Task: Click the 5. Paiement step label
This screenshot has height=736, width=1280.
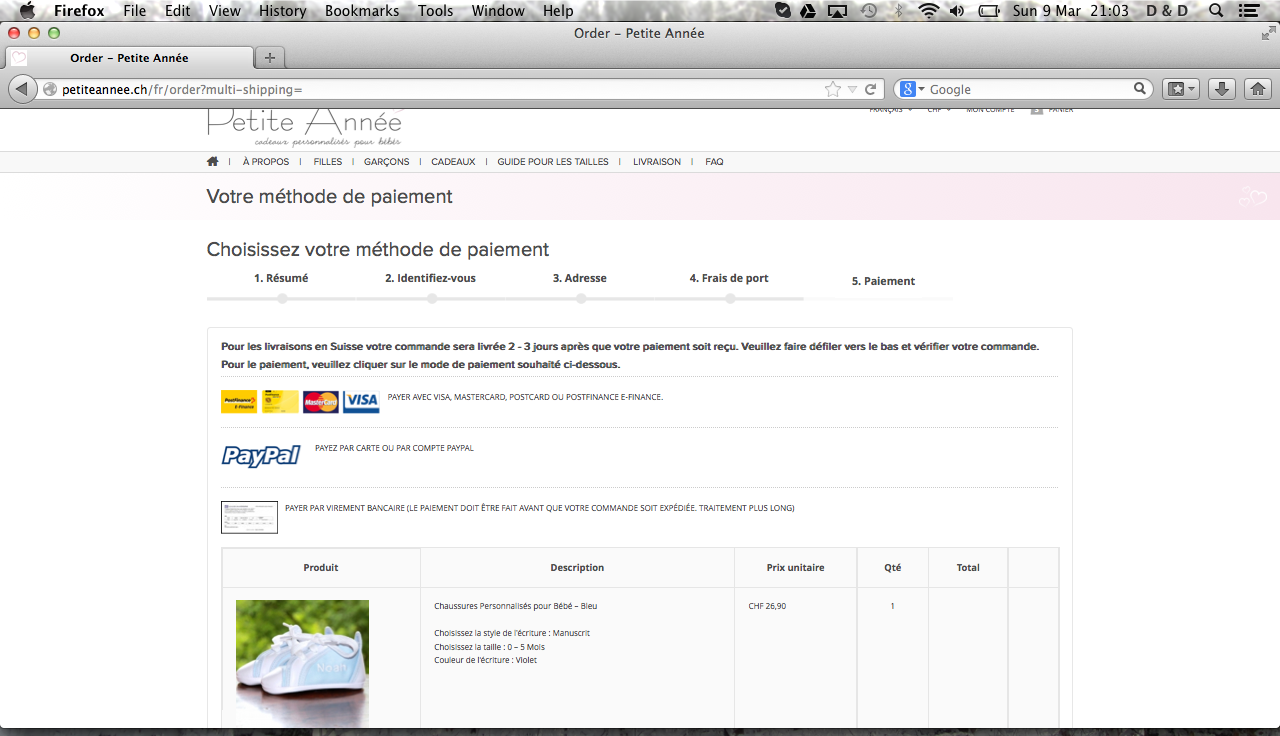Action: click(x=883, y=281)
